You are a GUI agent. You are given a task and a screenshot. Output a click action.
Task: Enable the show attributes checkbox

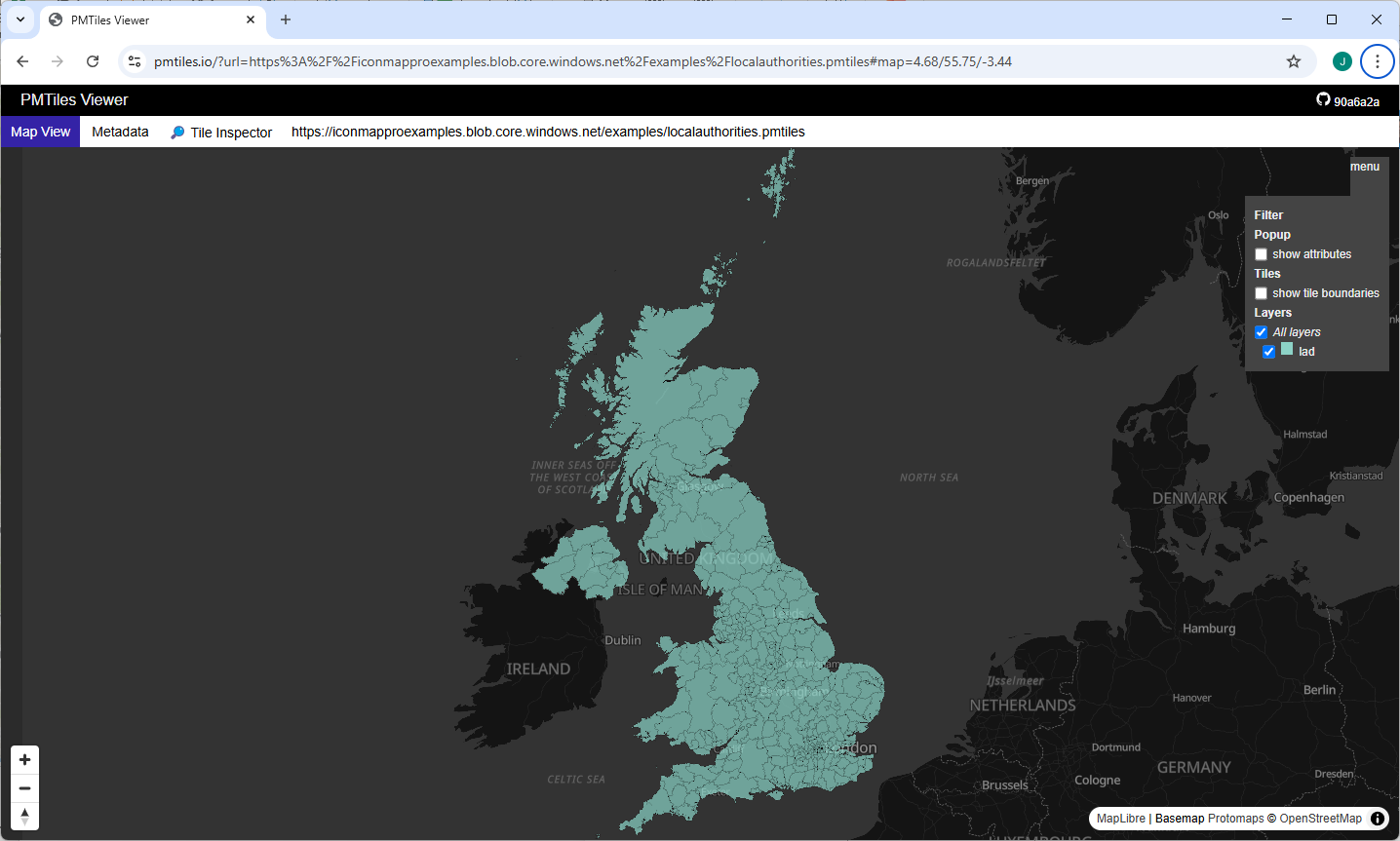pos(1261,254)
